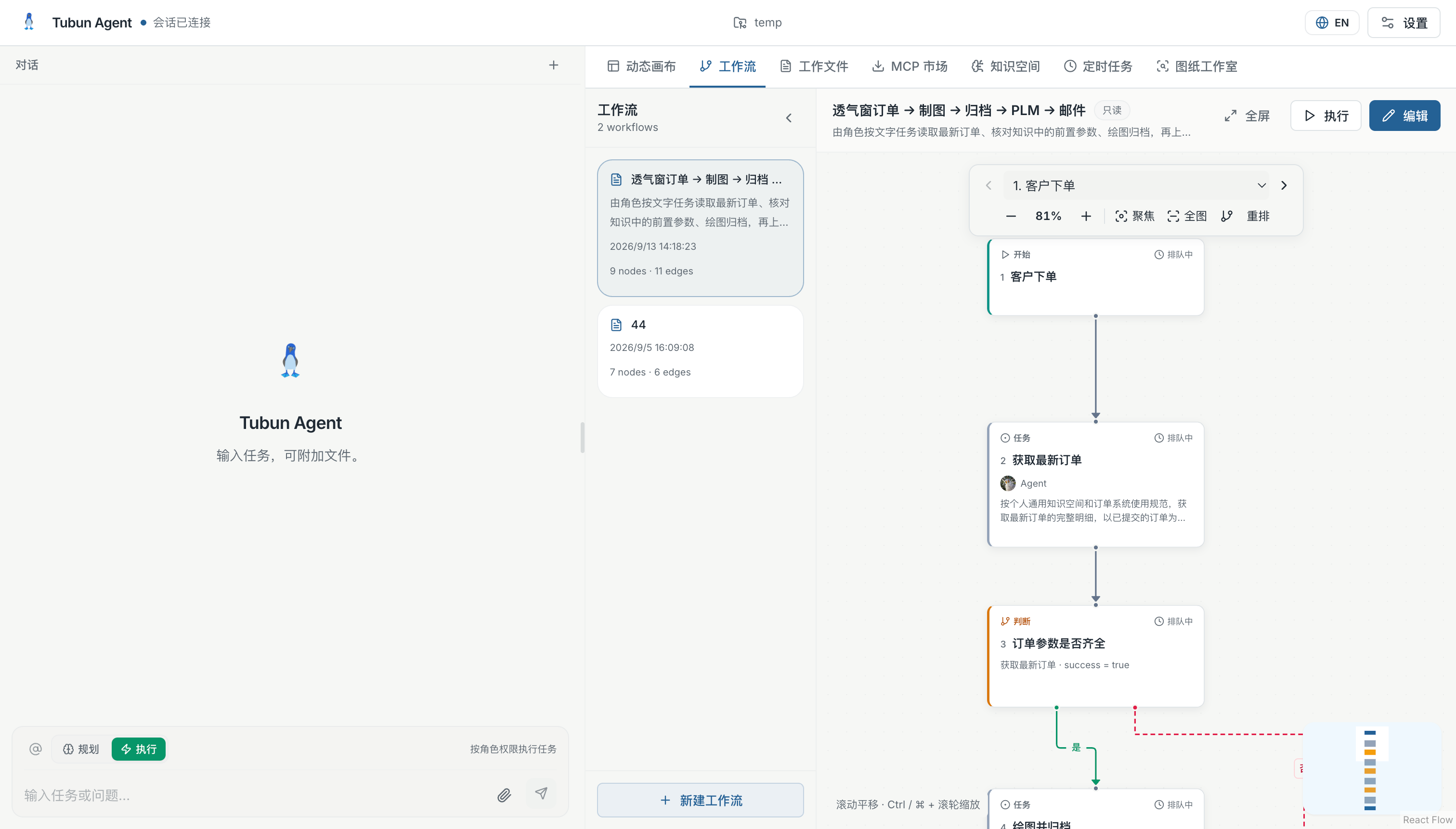Screen dimensions: 1456x829
Task: Select the 透气窗订单 workflow card
Action: (700, 228)
